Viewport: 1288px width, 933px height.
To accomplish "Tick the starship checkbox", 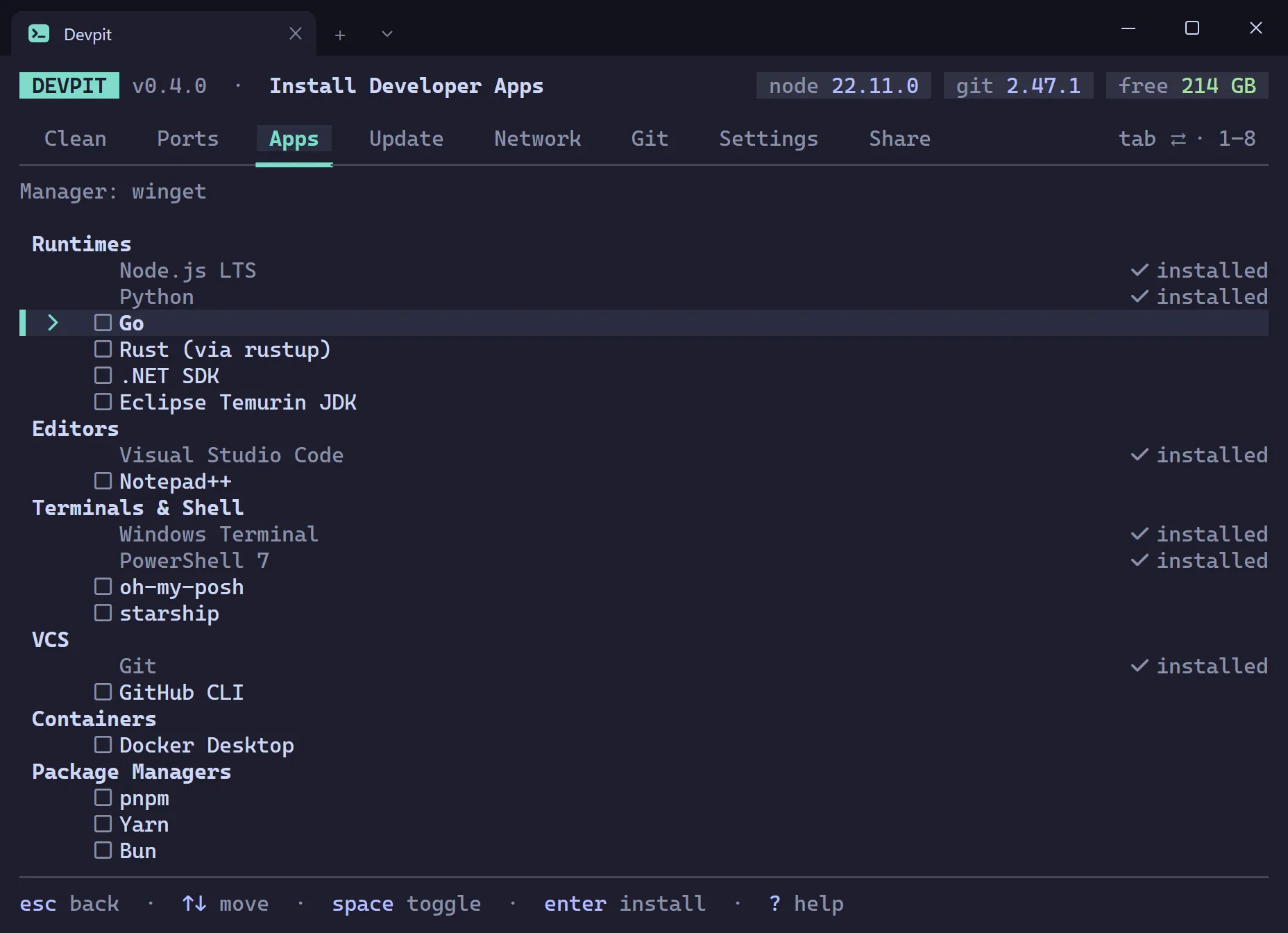I will click(103, 613).
